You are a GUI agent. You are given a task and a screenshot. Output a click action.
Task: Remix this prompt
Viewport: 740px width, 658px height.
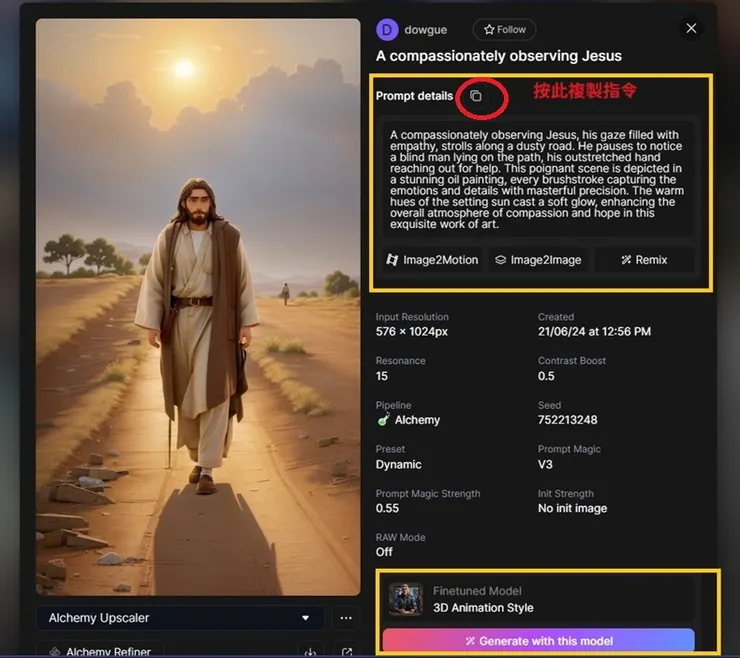tap(643, 260)
